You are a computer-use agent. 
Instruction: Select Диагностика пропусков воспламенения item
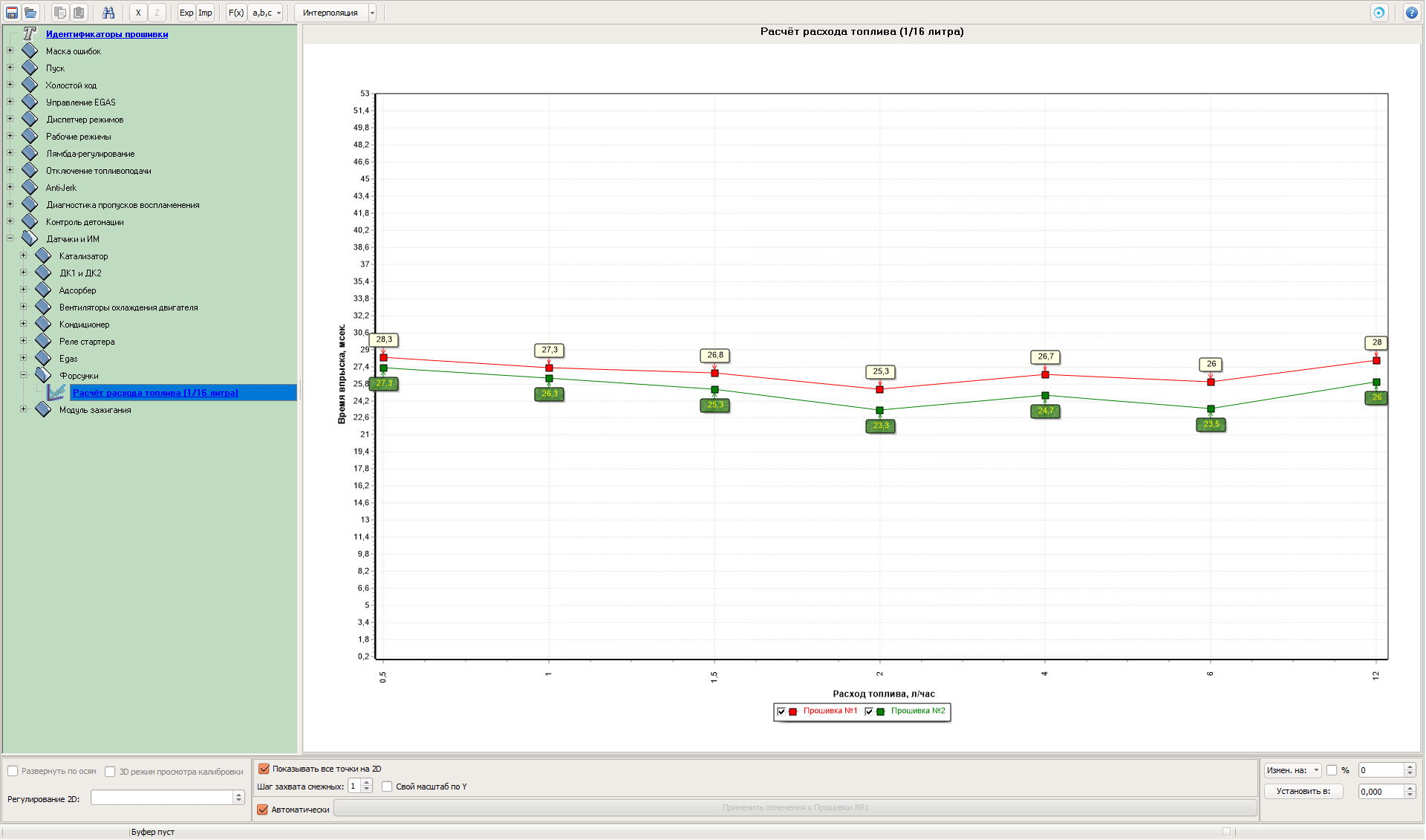123,205
